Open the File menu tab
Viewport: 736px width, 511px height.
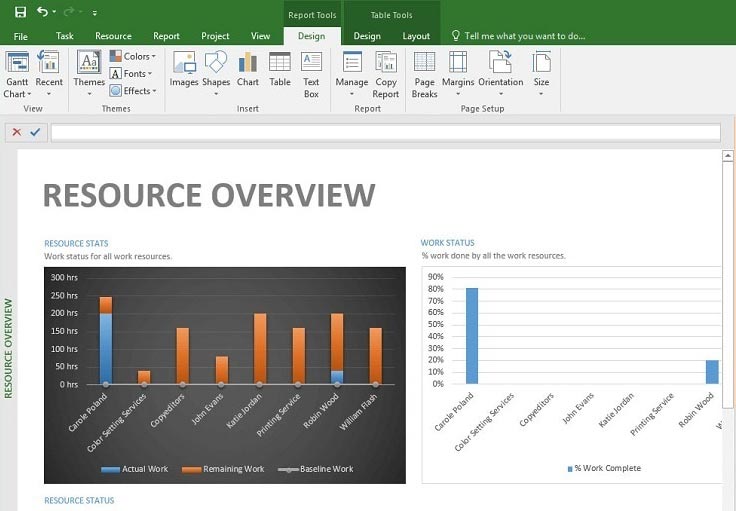pyautogui.click(x=21, y=36)
